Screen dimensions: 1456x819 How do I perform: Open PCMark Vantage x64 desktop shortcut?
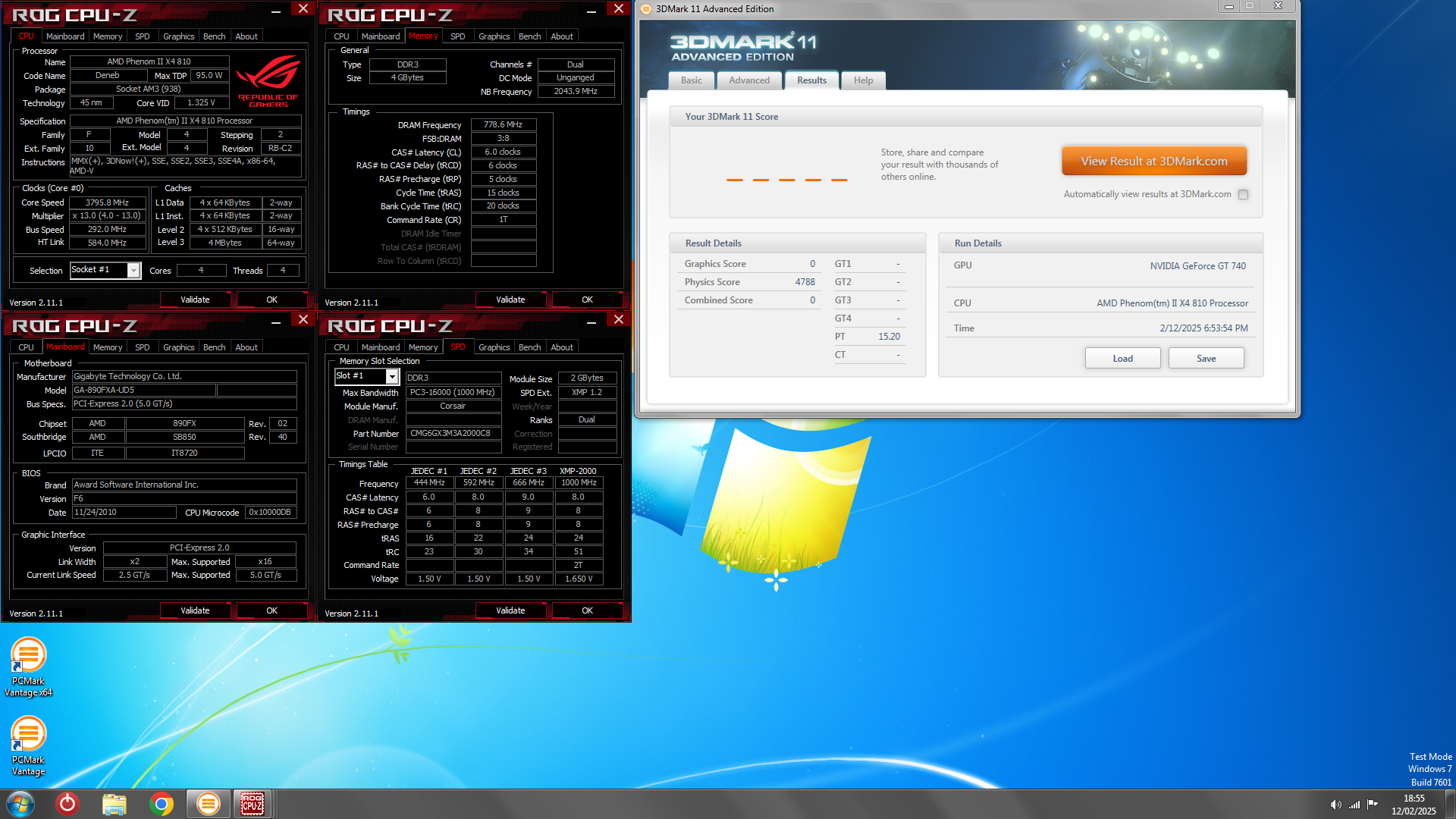click(28, 667)
